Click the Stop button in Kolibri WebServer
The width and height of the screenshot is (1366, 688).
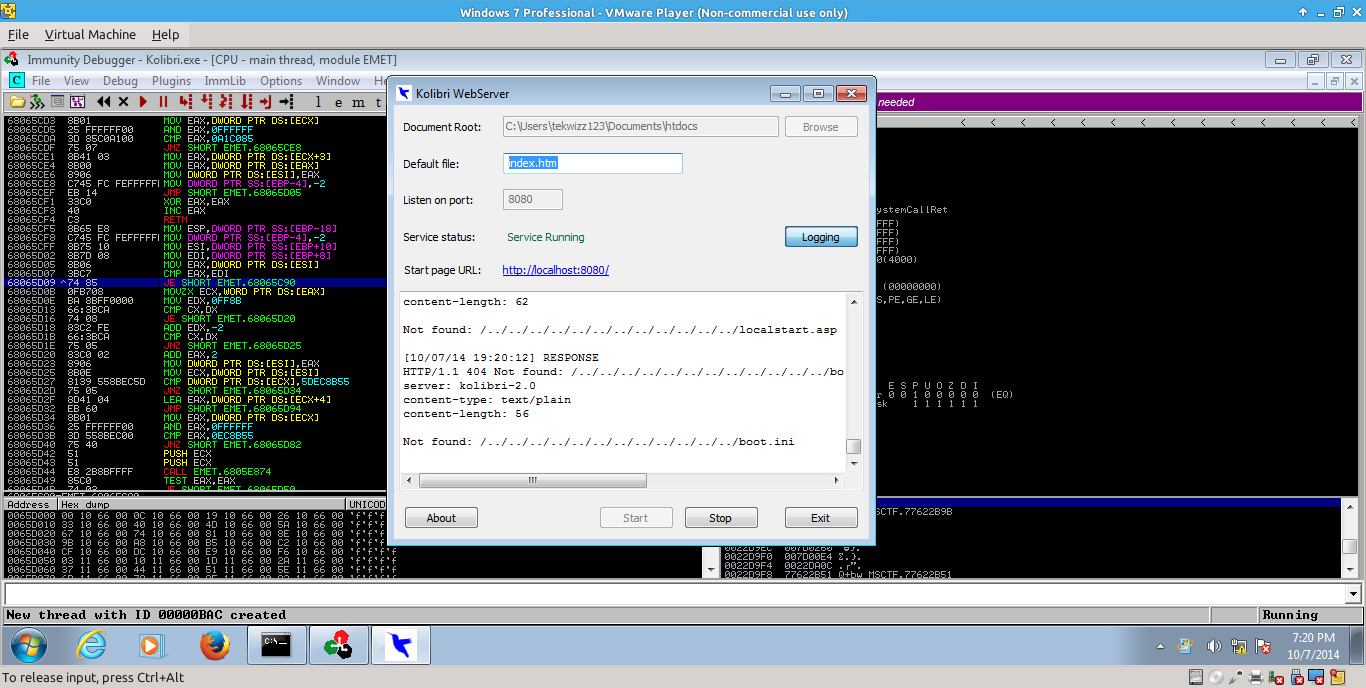721,518
